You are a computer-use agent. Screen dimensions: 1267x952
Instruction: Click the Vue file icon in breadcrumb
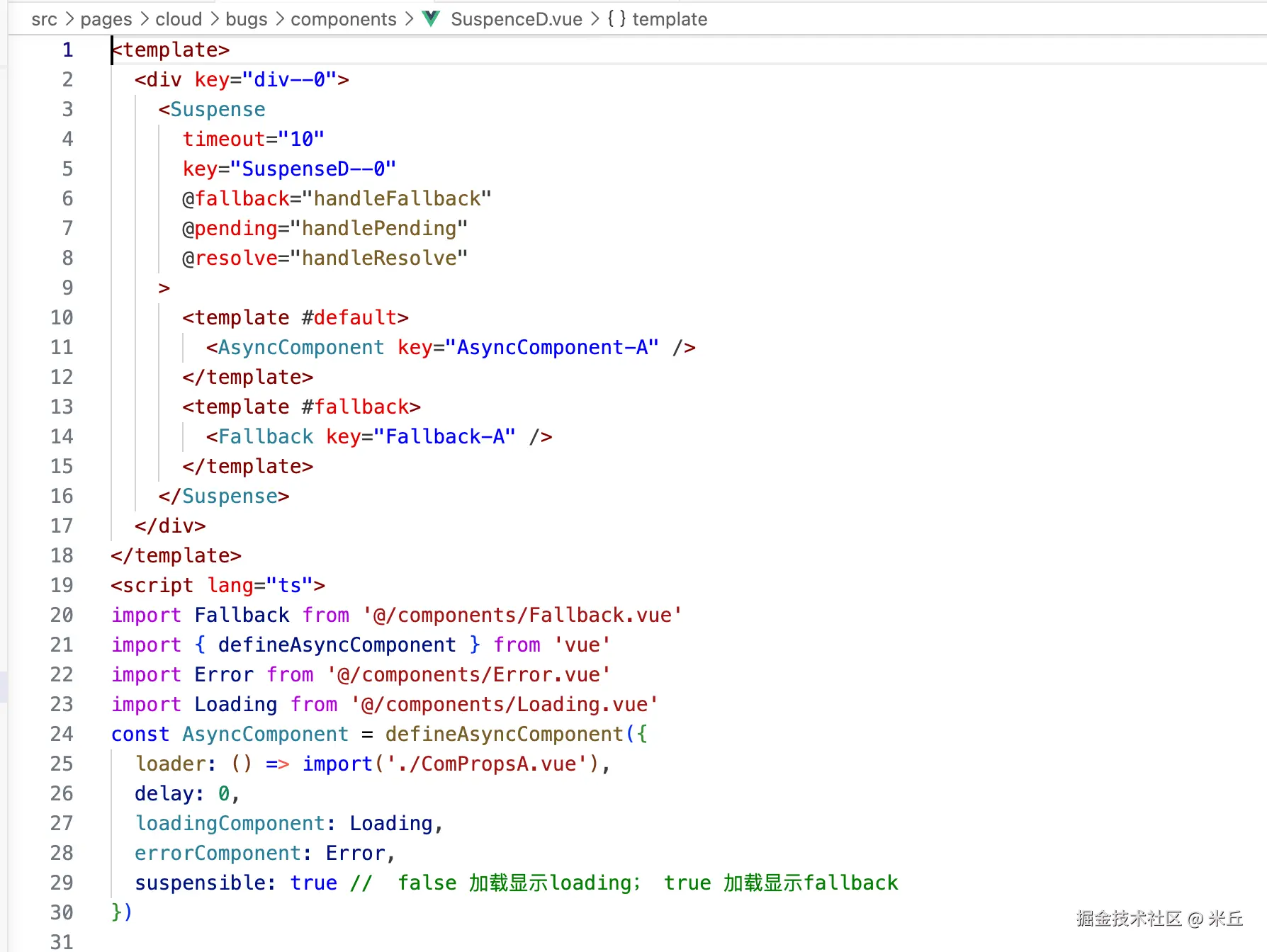pyautogui.click(x=431, y=18)
